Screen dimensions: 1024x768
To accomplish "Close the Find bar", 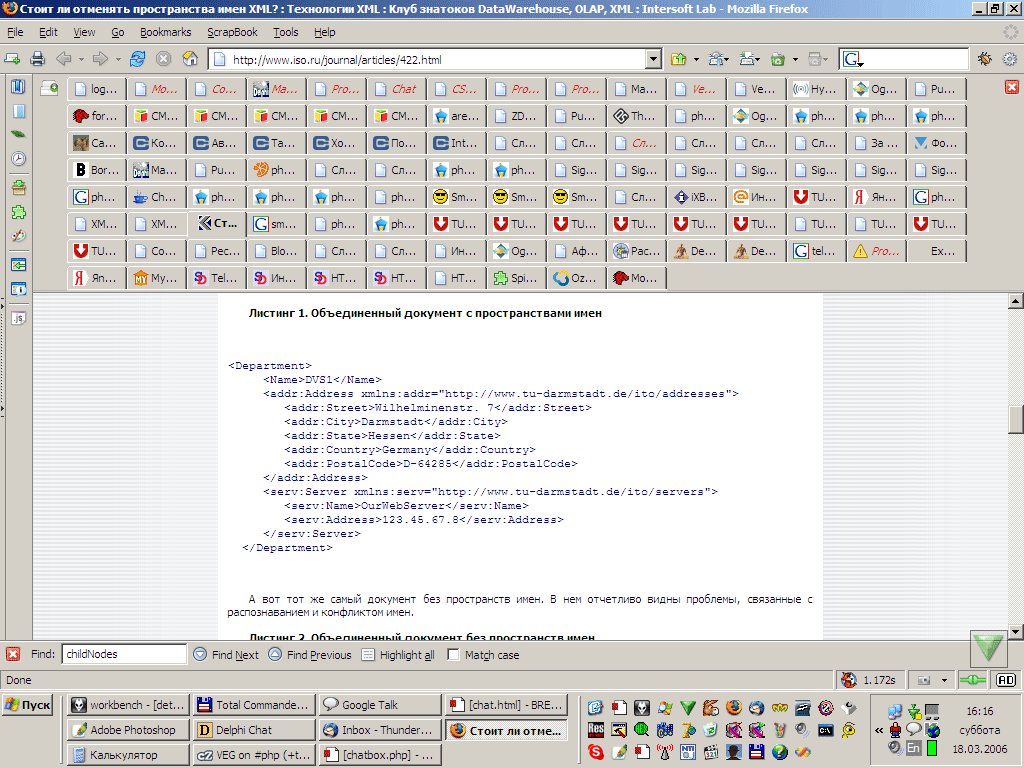I will coord(13,655).
